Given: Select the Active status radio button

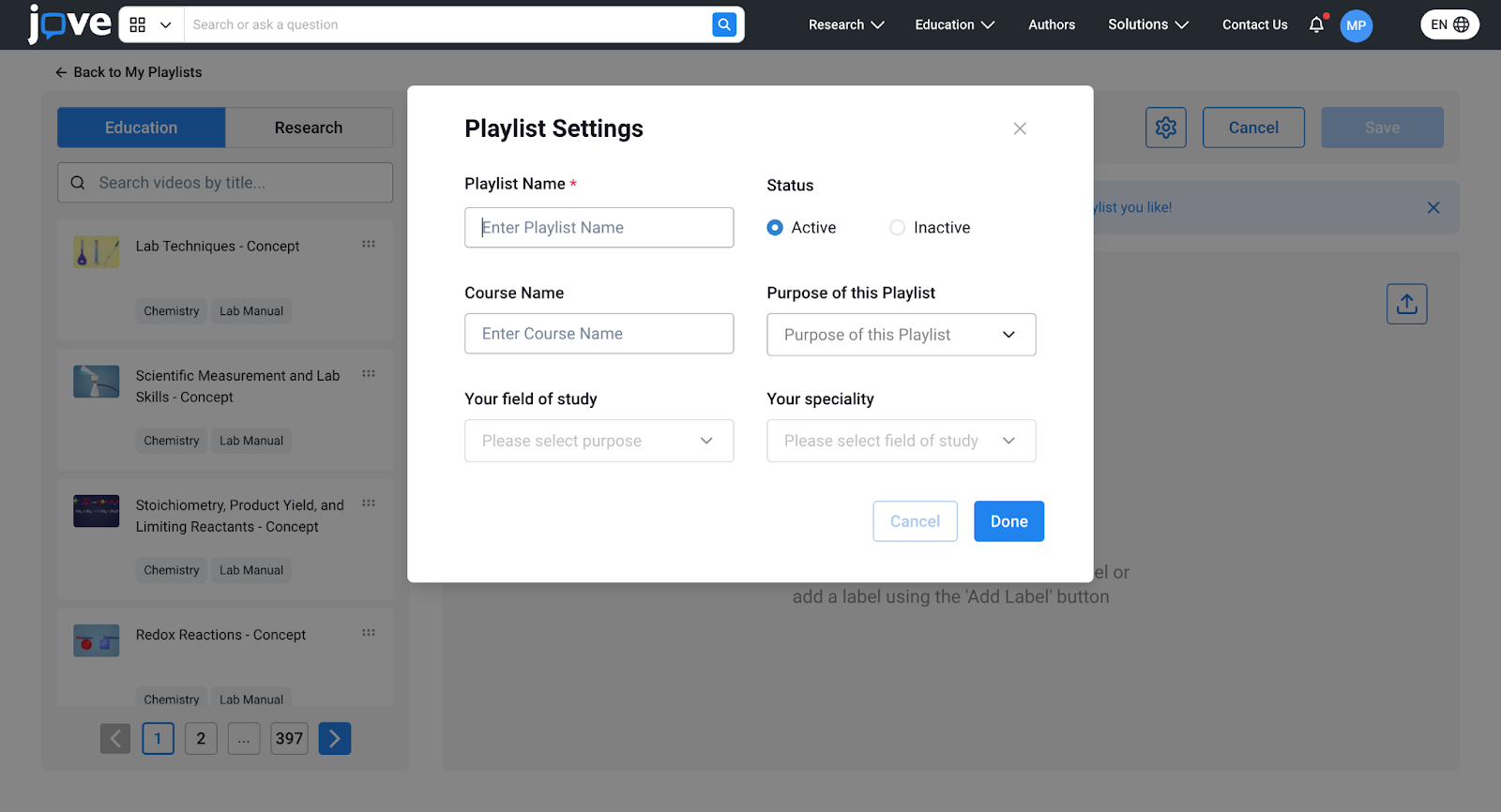Looking at the screenshot, I should point(775,228).
